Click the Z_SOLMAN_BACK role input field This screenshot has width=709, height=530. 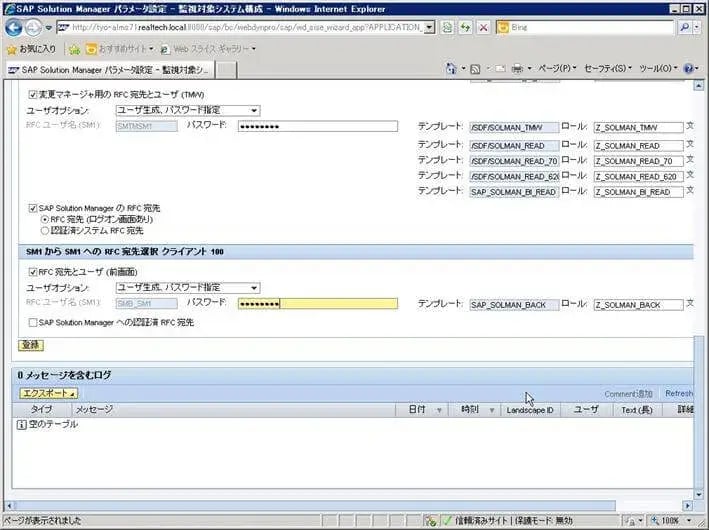pyautogui.click(x=638, y=305)
